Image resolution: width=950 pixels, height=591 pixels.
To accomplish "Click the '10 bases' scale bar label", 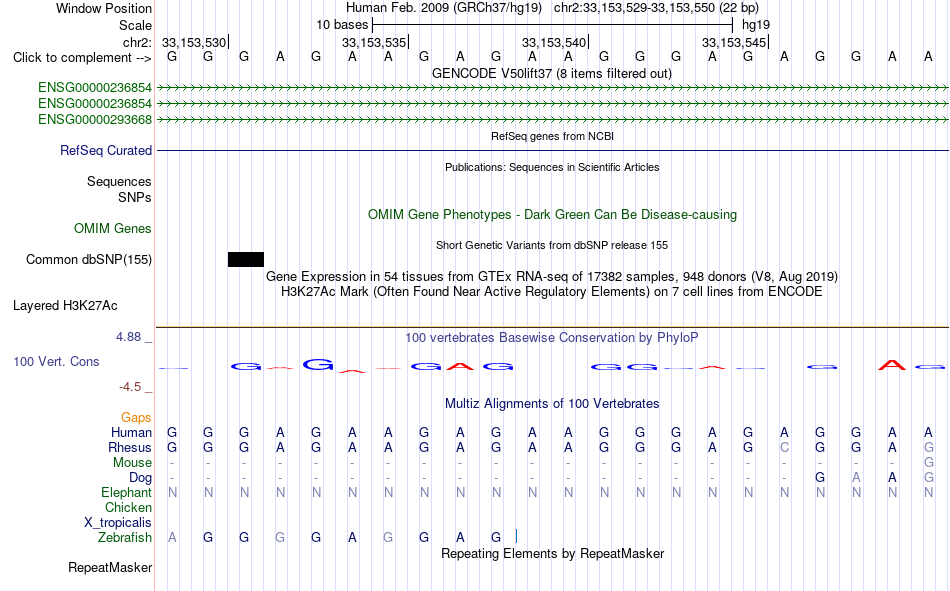I will (342, 25).
